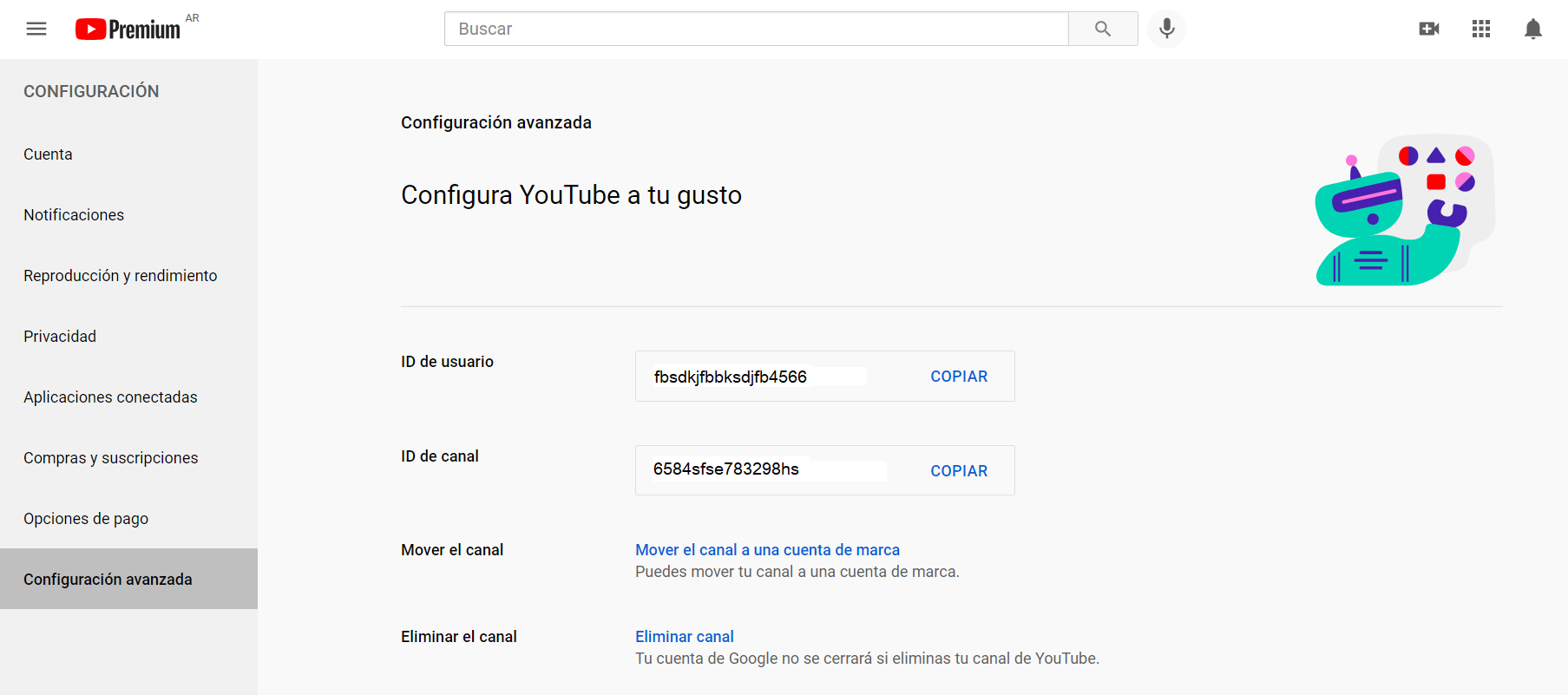Click the Eliminar el canal label

point(459,637)
